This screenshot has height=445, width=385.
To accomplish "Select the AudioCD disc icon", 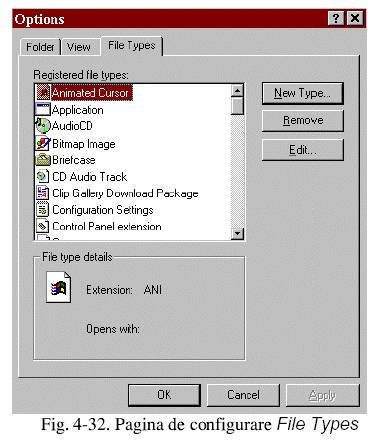I will coord(43,126).
